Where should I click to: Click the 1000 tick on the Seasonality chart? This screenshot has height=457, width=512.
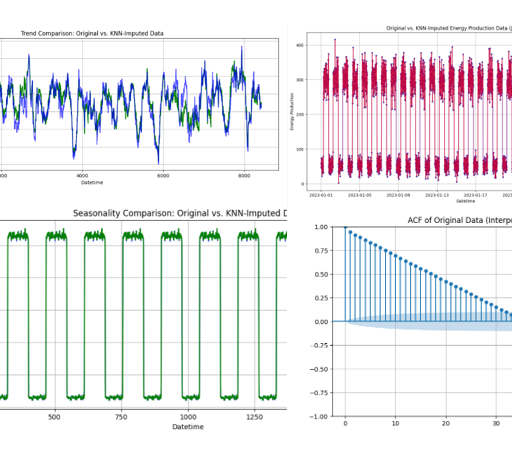click(188, 417)
